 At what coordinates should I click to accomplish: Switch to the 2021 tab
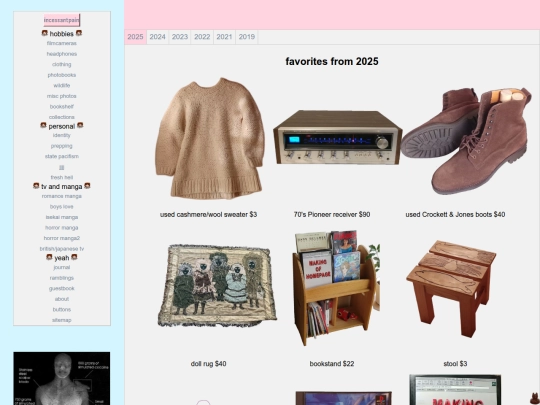click(224, 37)
